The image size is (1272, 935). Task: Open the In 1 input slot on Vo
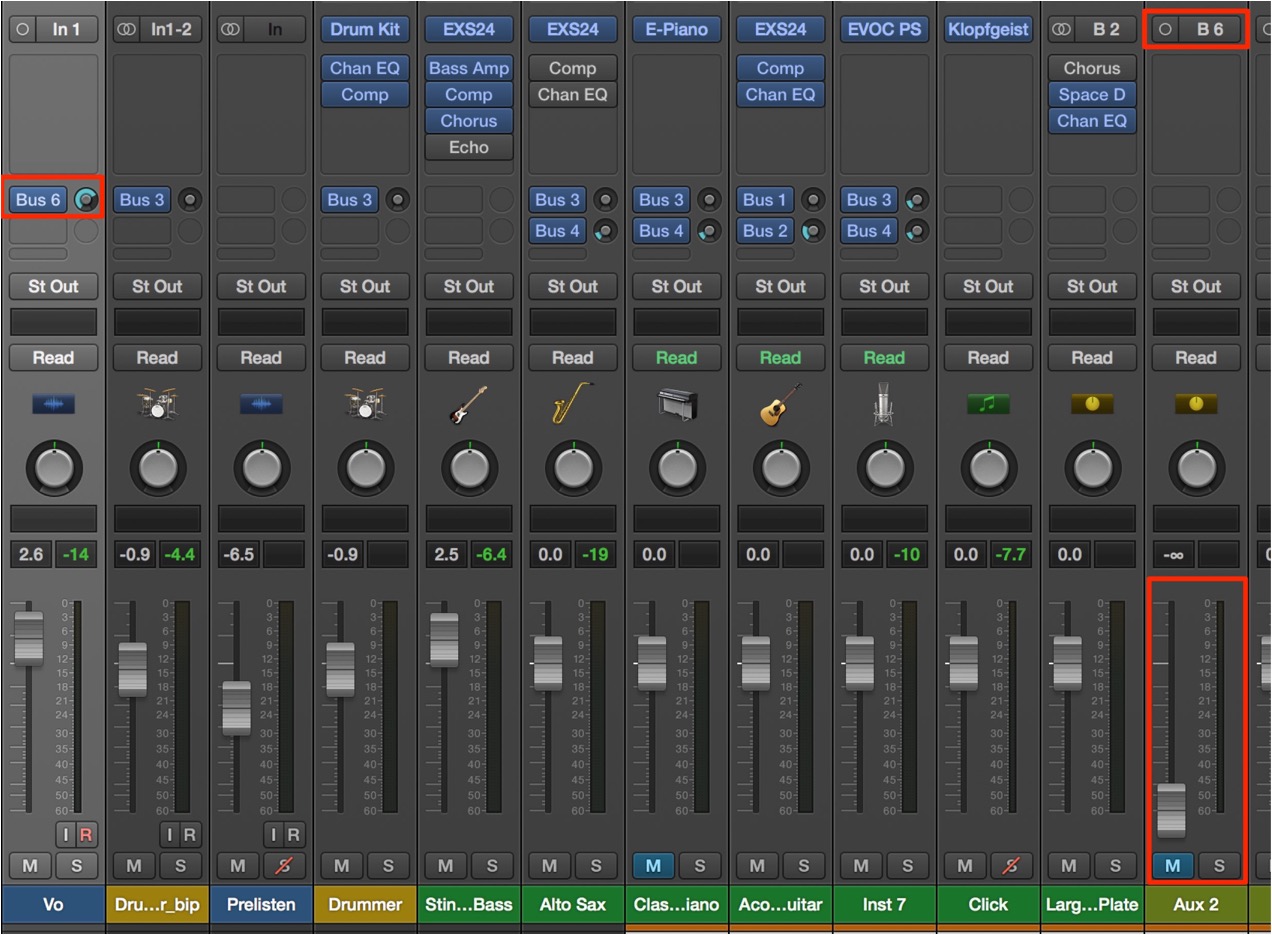click(68, 29)
